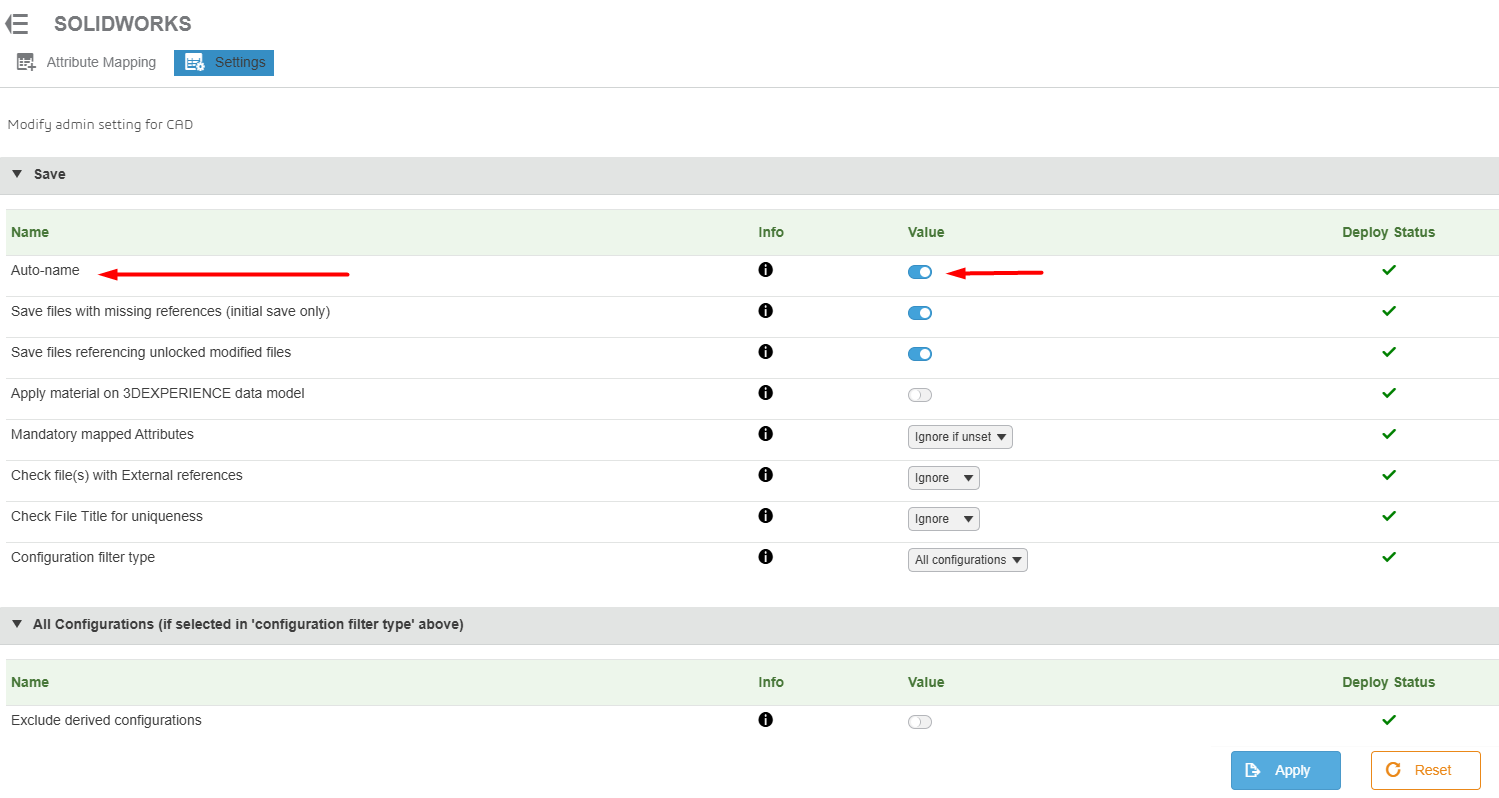
Task: Click 'Mandatory mapped Attributes' label
Action: click(x=102, y=434)
